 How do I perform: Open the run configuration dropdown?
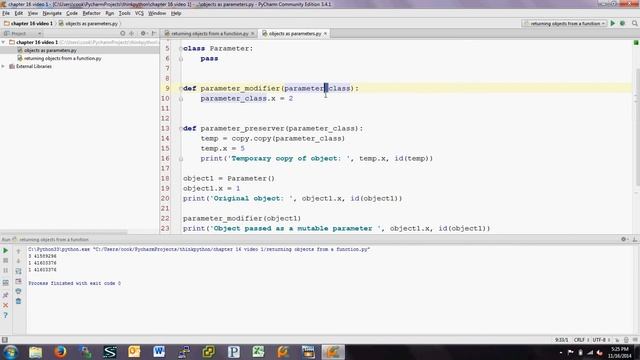coord(564,24)
